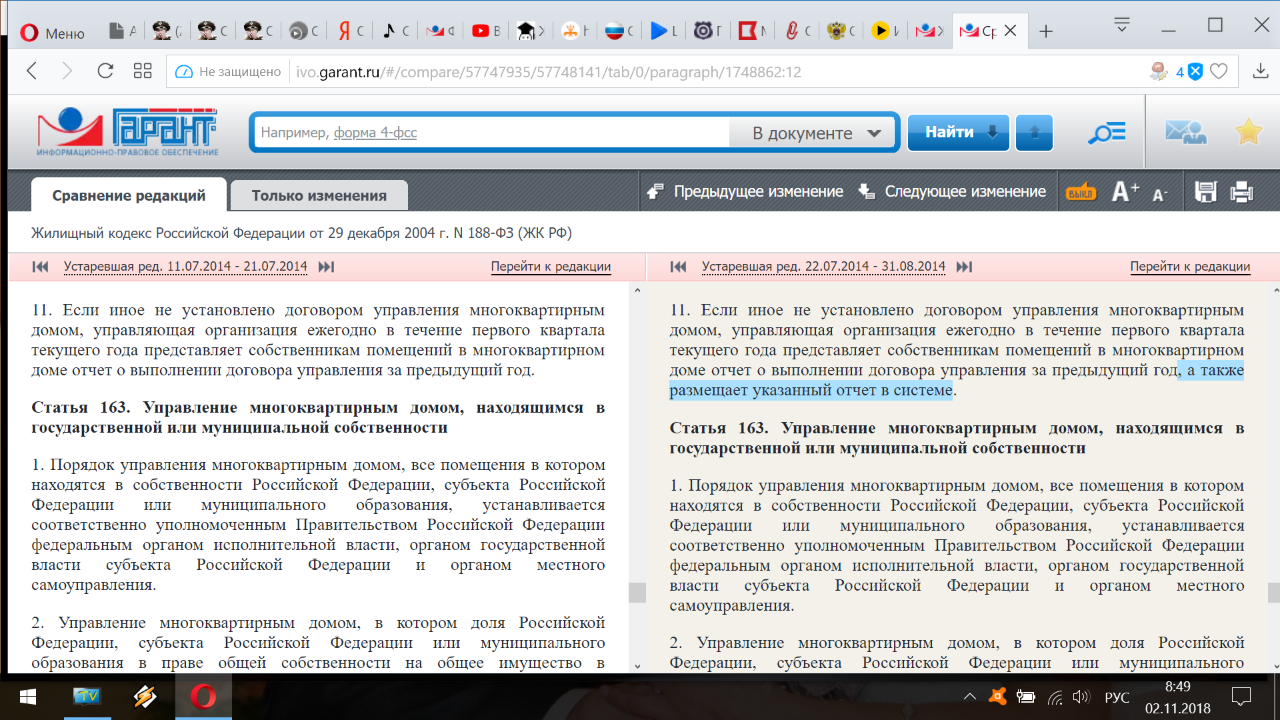
Task: Click the yellow star favorites icon
Action: 1248,132
